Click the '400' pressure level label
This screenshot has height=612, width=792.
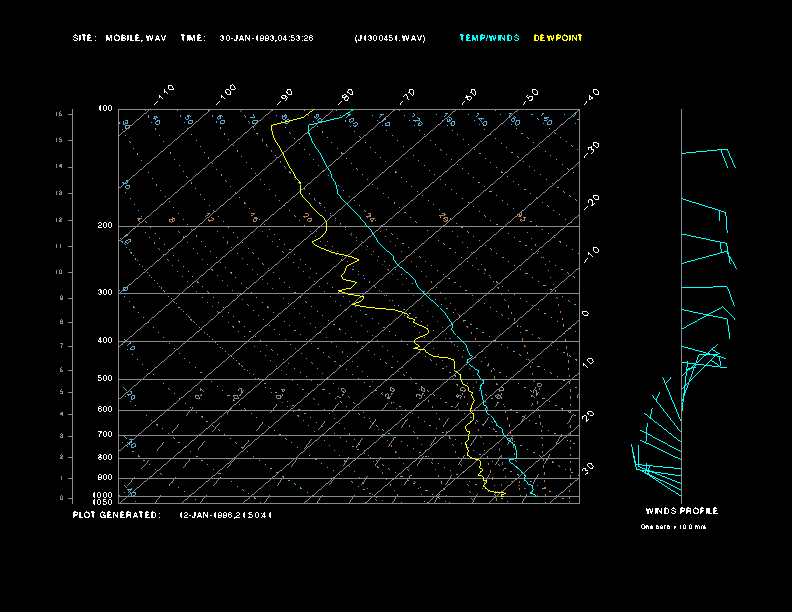click(105, 340)
